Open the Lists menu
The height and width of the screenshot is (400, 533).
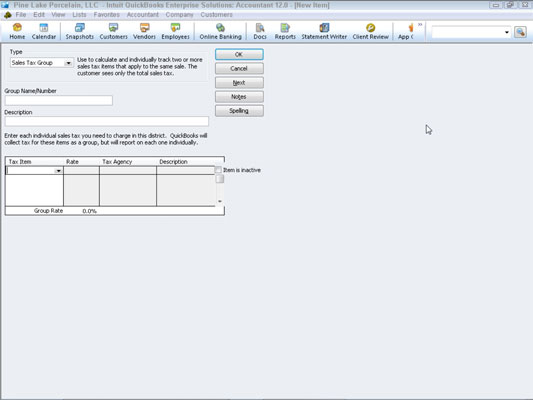(79, 15)
